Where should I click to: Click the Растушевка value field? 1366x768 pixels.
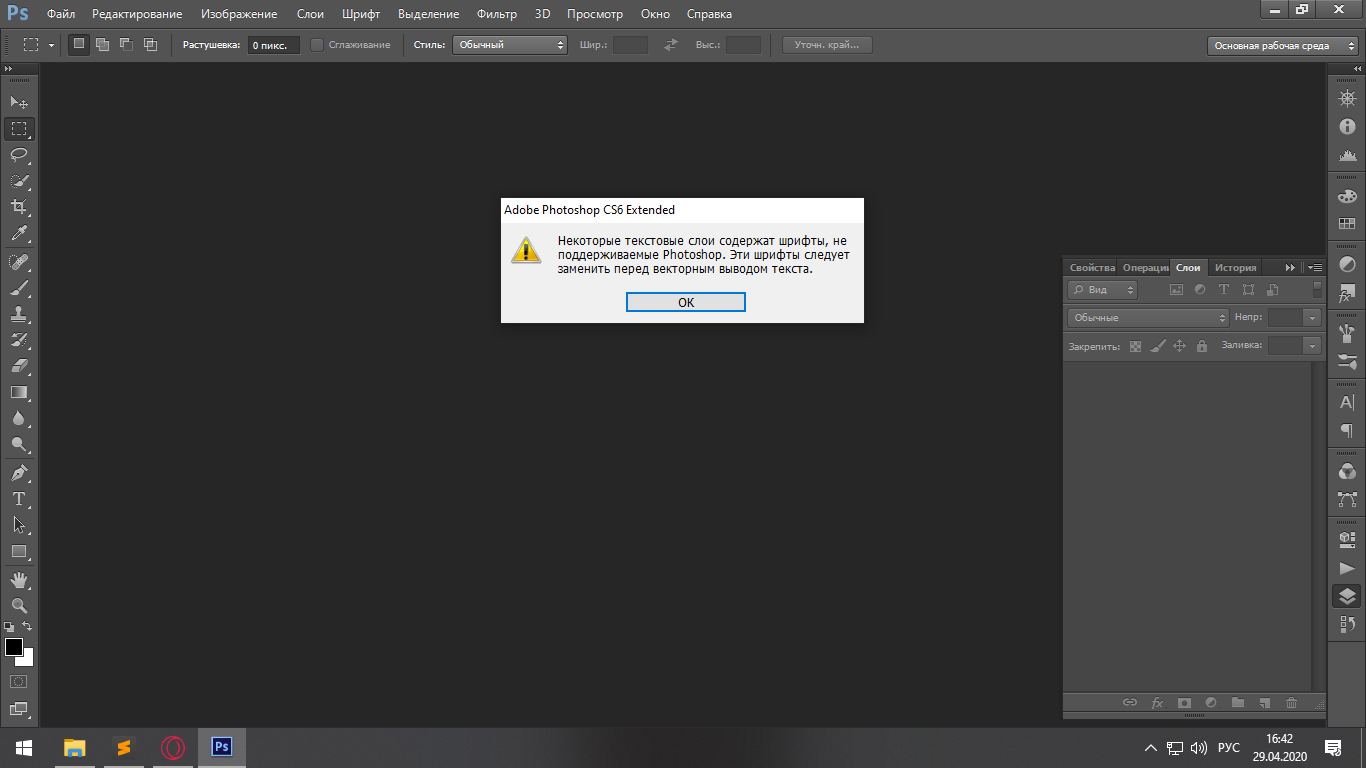pos(274,45)
